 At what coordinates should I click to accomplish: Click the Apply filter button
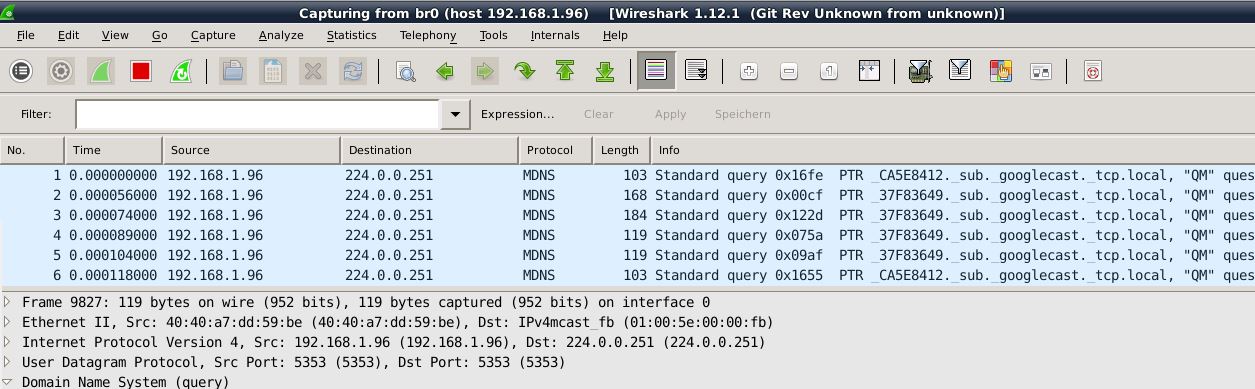click(x=670, y=114)
